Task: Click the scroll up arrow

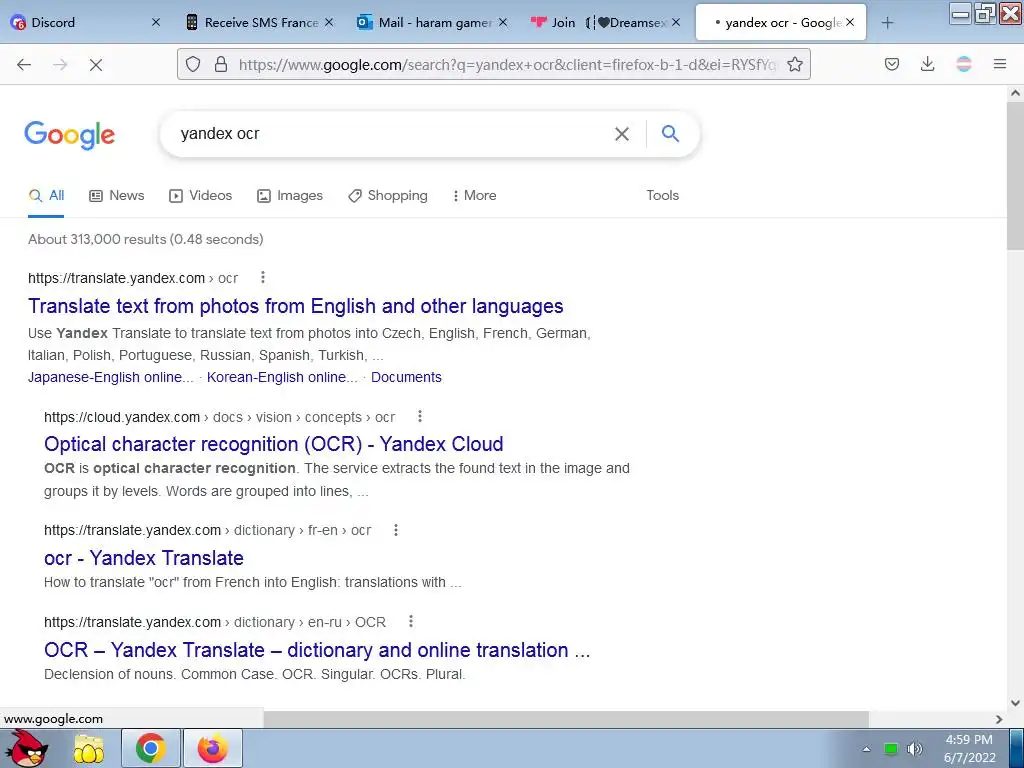Action: pyautogui.click(x=1015, y=93)
